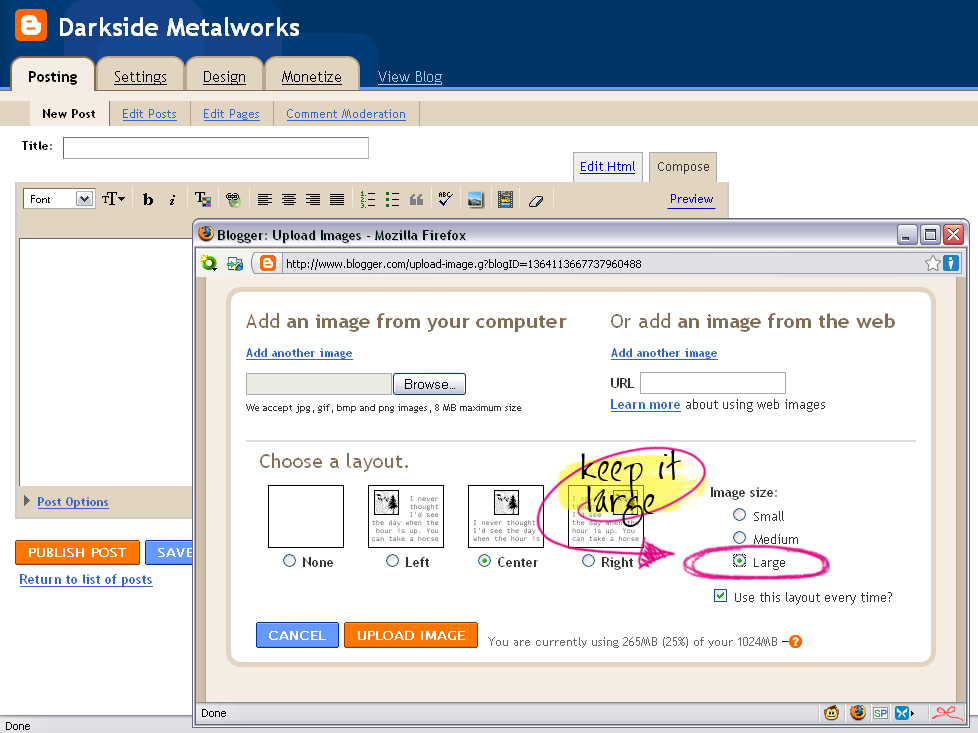The width and height of the screenshot is (978, 733).
Task: Select the Right layout radio button
Action: click(x=588, y=561)
